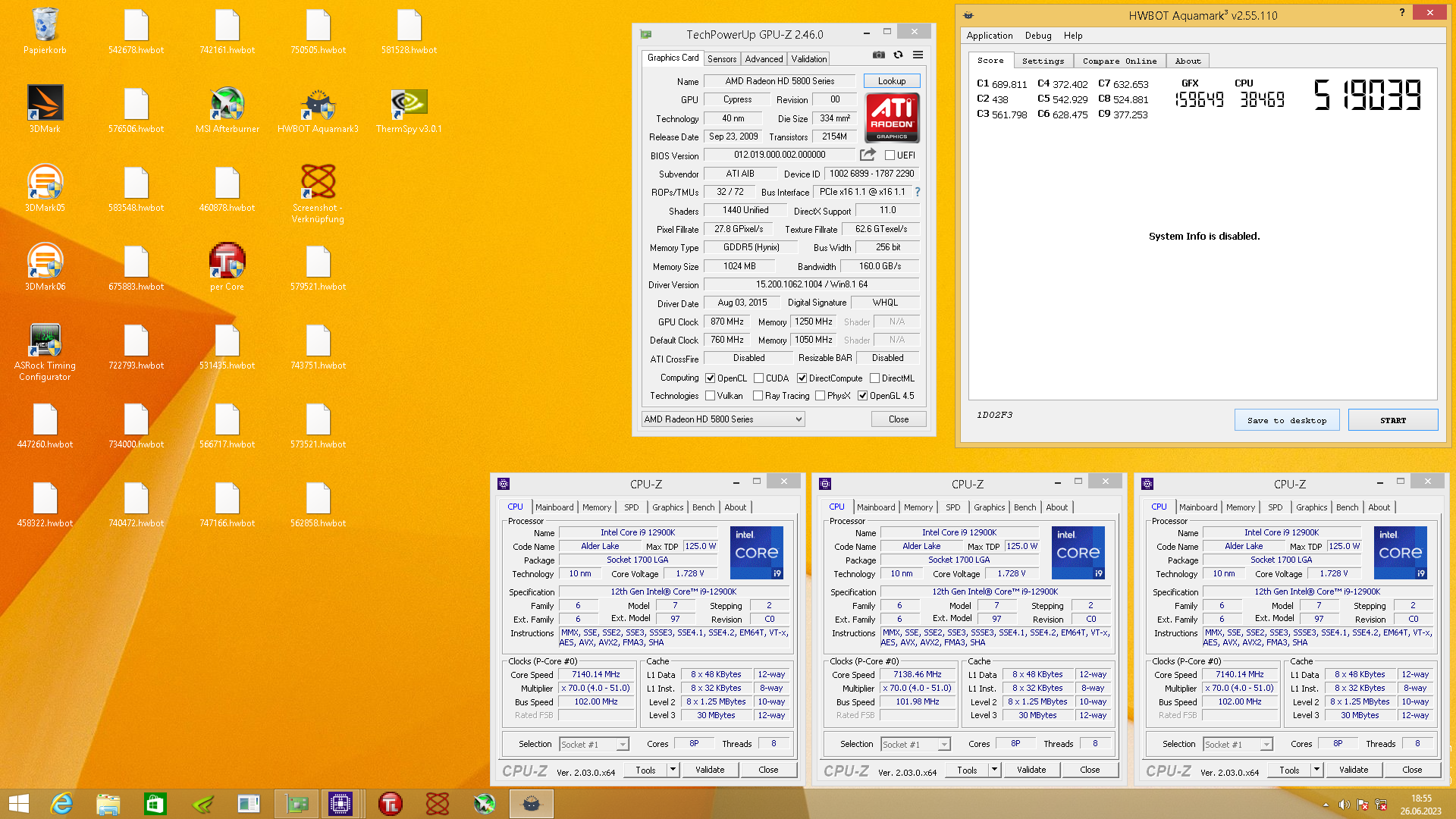This screenshot has height=819, width=1456.
Task: Click the Aquamark START button
Action: click(1393, 420)
